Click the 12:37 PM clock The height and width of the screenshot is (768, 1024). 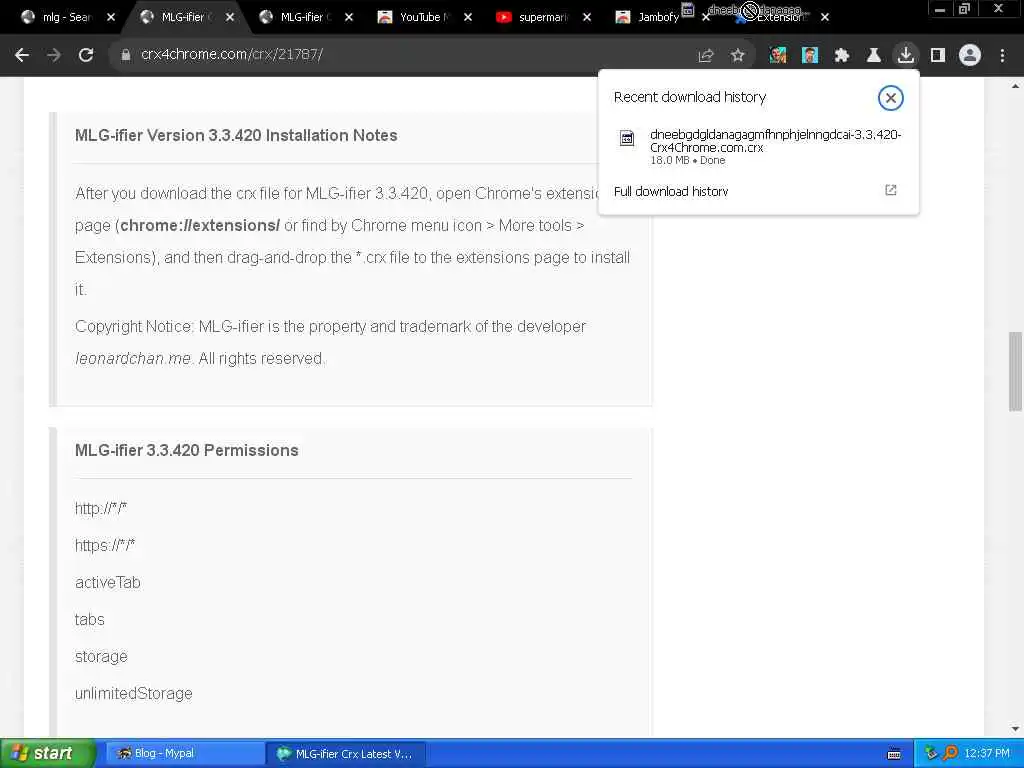[x=987, y=754]
